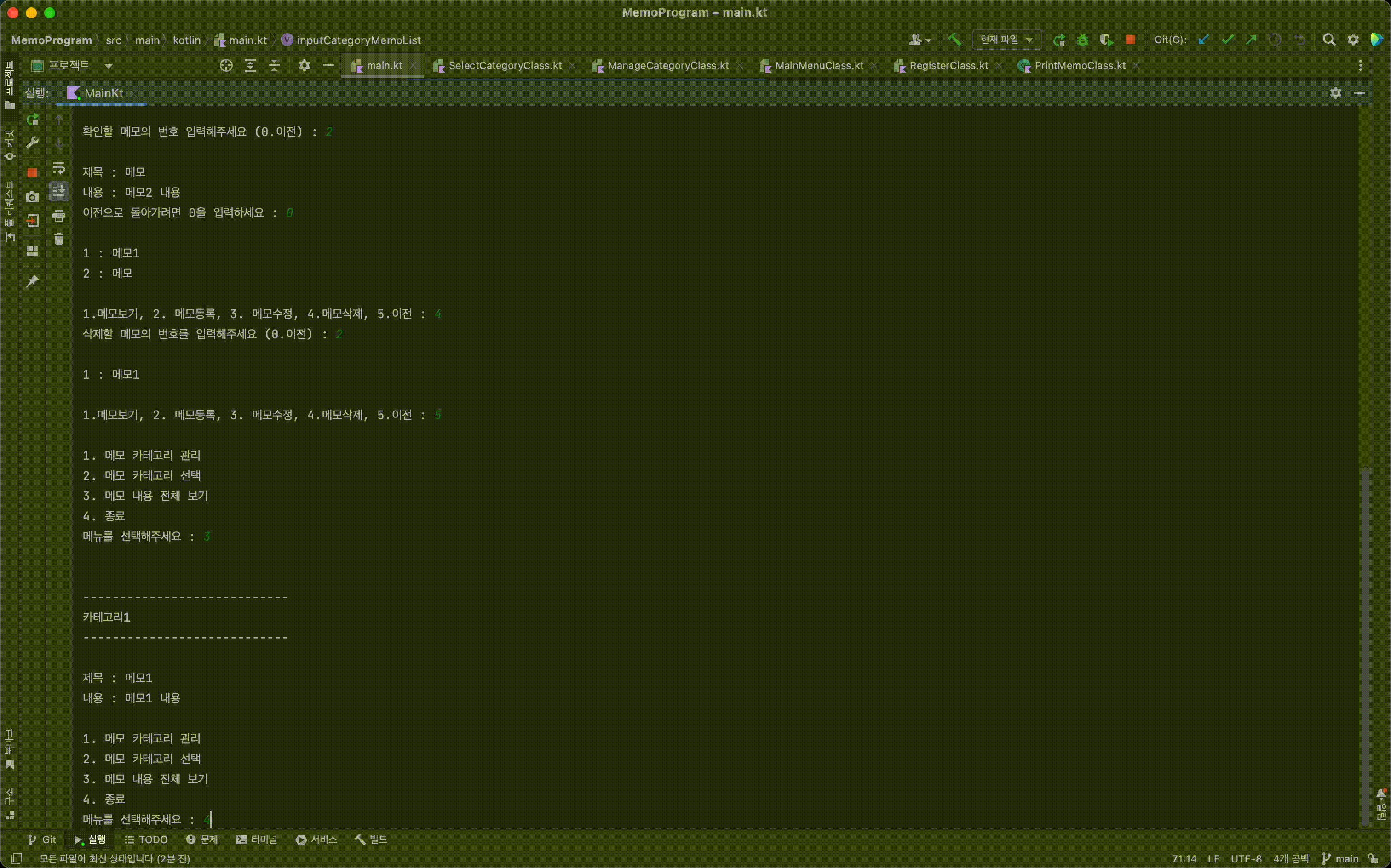
Task: Toggle scroll-to-end in the console
Action: 60,191
